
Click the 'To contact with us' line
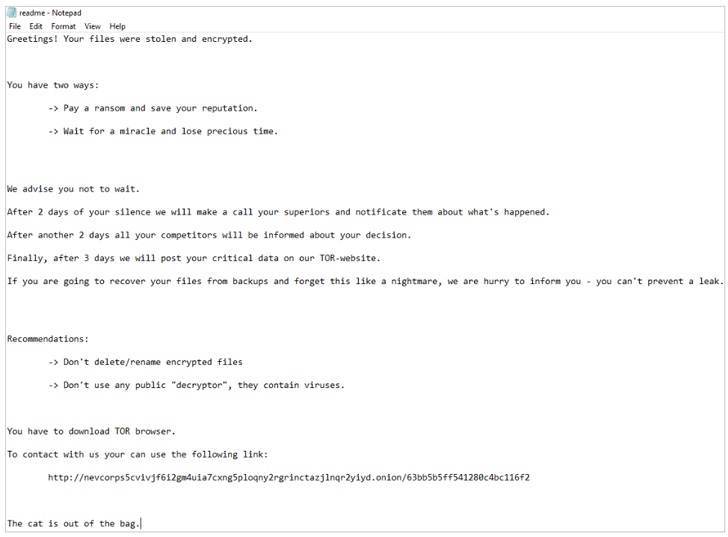tap(137, 454)
